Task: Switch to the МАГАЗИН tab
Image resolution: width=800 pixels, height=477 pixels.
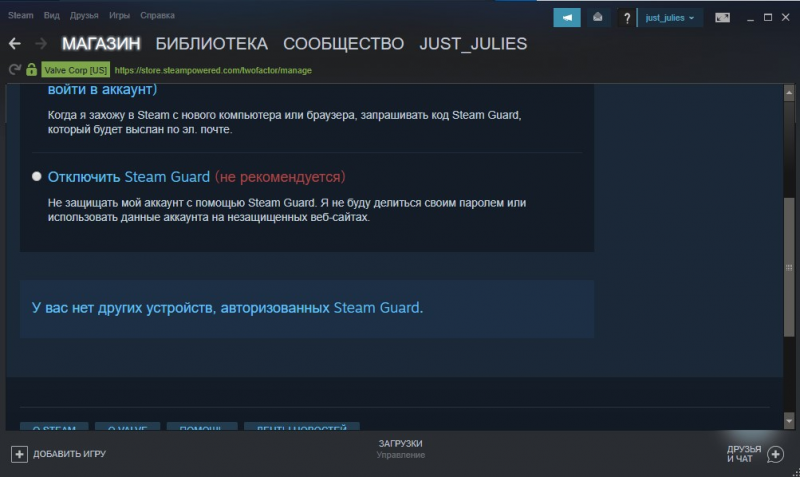Action: click(101, 44)
